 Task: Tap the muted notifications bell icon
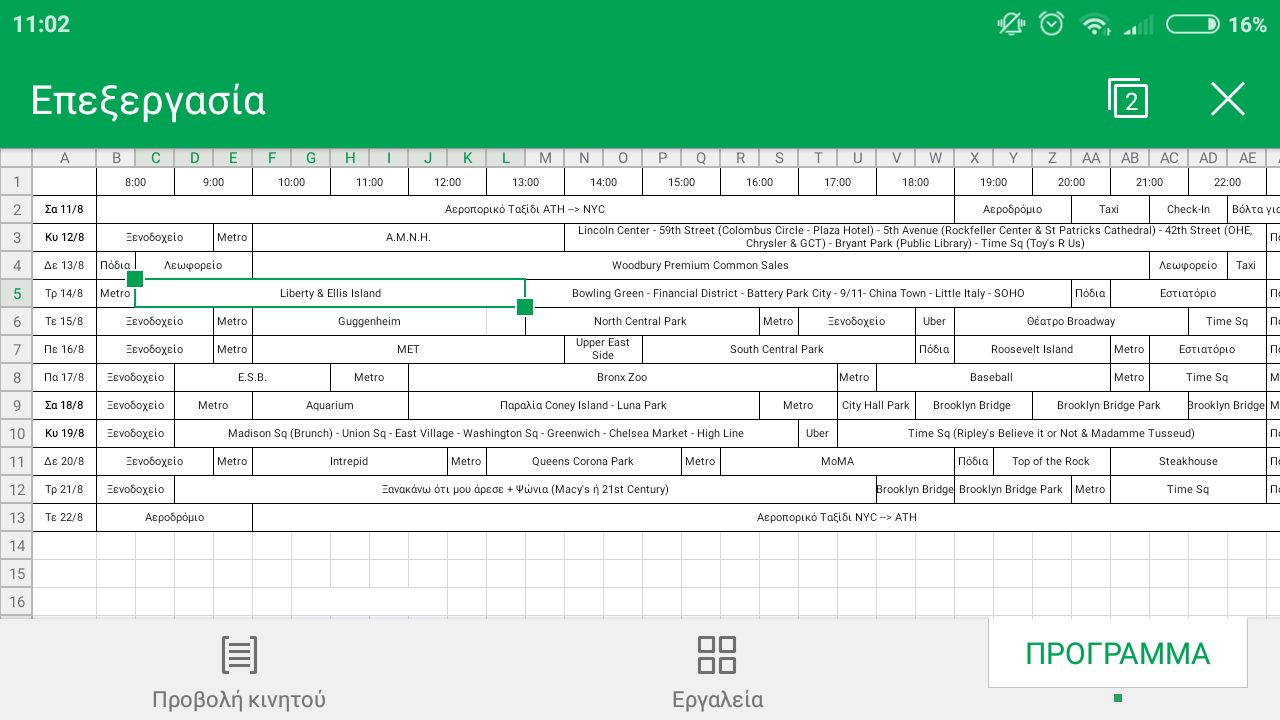point(1011,25)
